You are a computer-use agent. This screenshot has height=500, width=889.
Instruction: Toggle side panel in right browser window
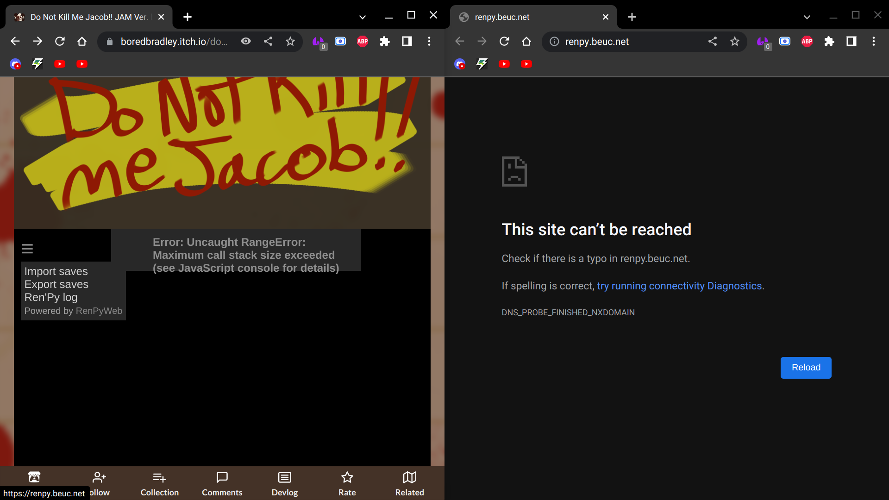coord(852,41)
